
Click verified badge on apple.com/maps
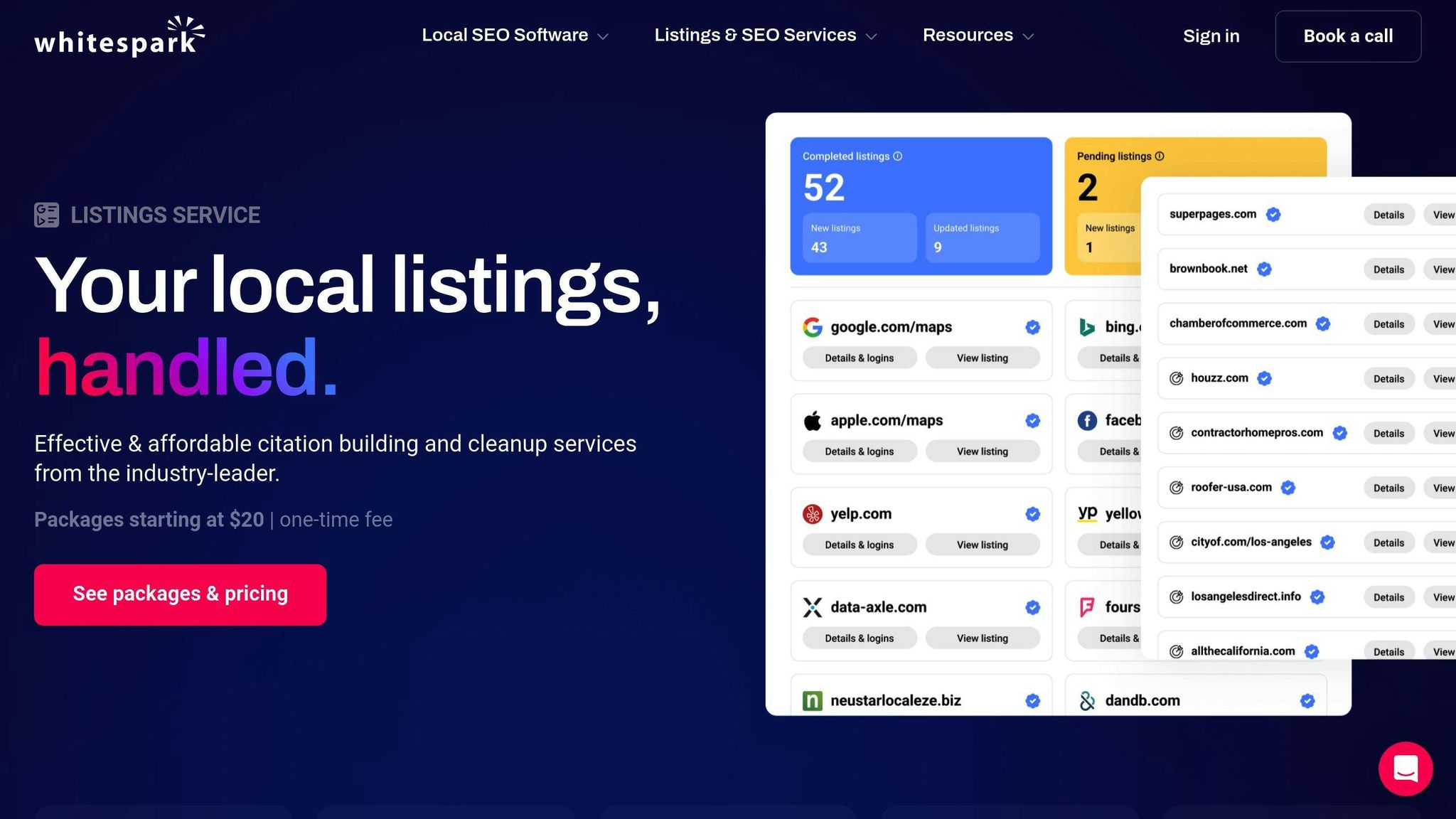click(x=1033, y=421)
